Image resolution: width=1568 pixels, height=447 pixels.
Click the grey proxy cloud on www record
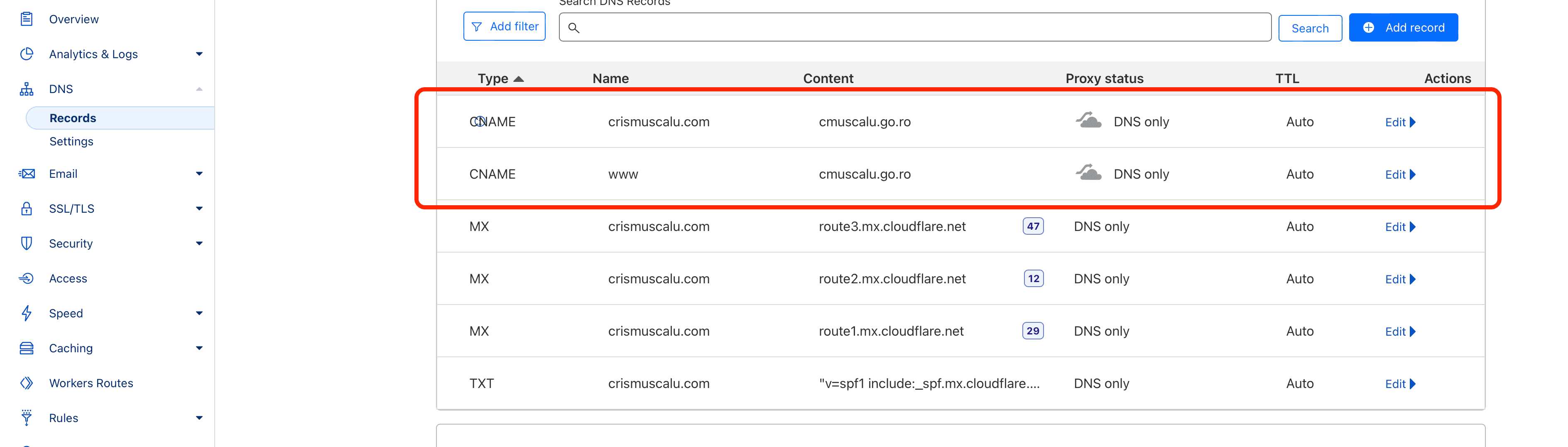[x=1088, y=174]
